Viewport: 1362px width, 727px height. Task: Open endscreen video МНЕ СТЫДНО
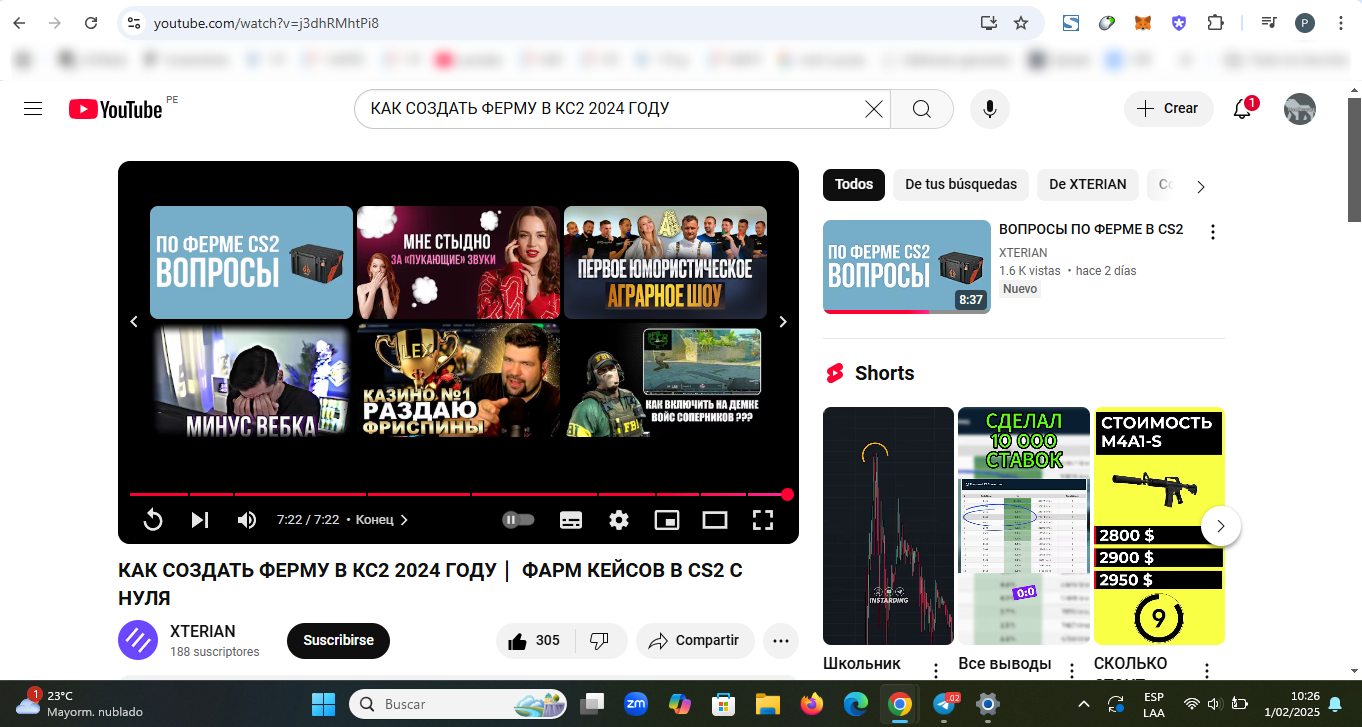coord(458,262)
